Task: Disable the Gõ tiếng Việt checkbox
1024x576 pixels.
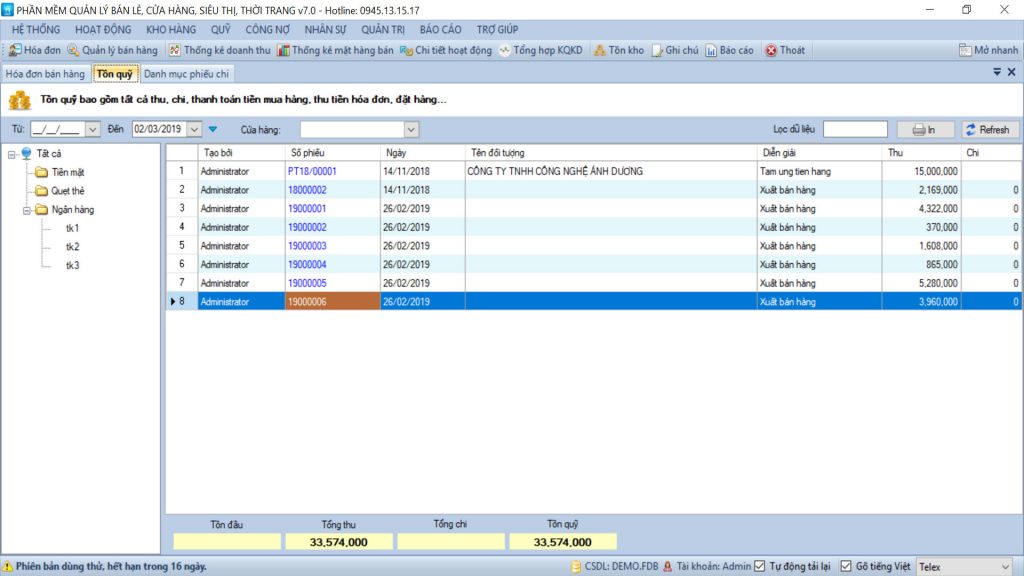Action: (846, 566)
